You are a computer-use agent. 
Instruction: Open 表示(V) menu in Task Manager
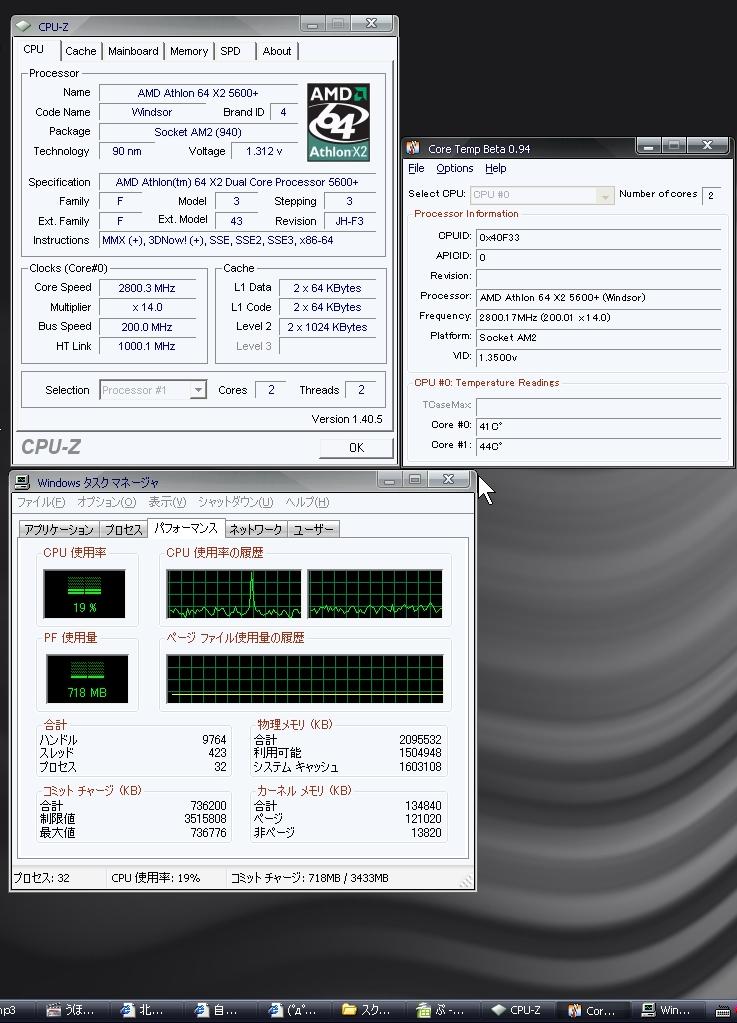[167, 502]
